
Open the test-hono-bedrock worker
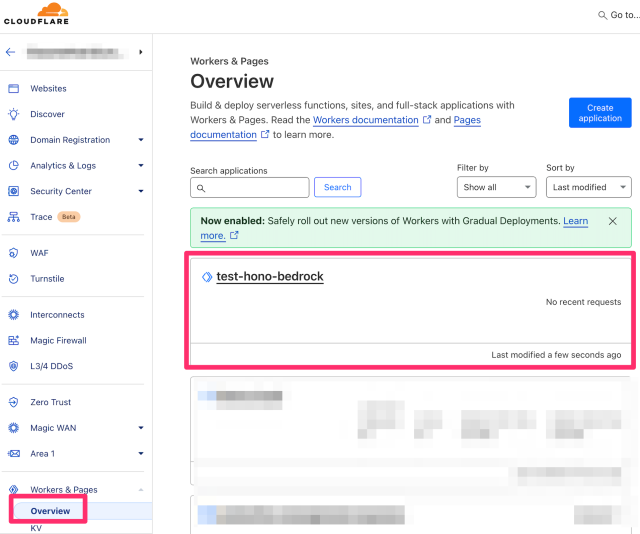270,276
